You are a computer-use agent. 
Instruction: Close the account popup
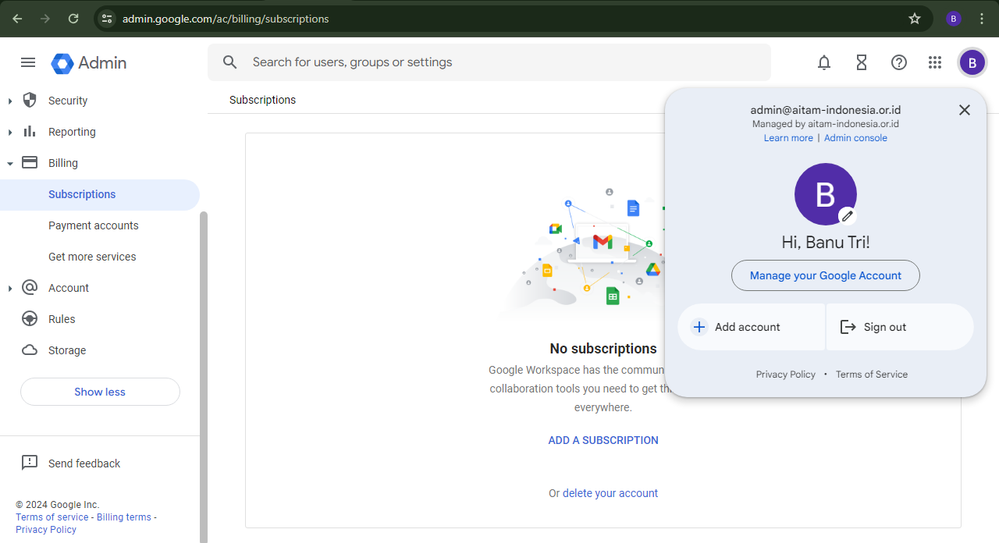coord(965,110)
